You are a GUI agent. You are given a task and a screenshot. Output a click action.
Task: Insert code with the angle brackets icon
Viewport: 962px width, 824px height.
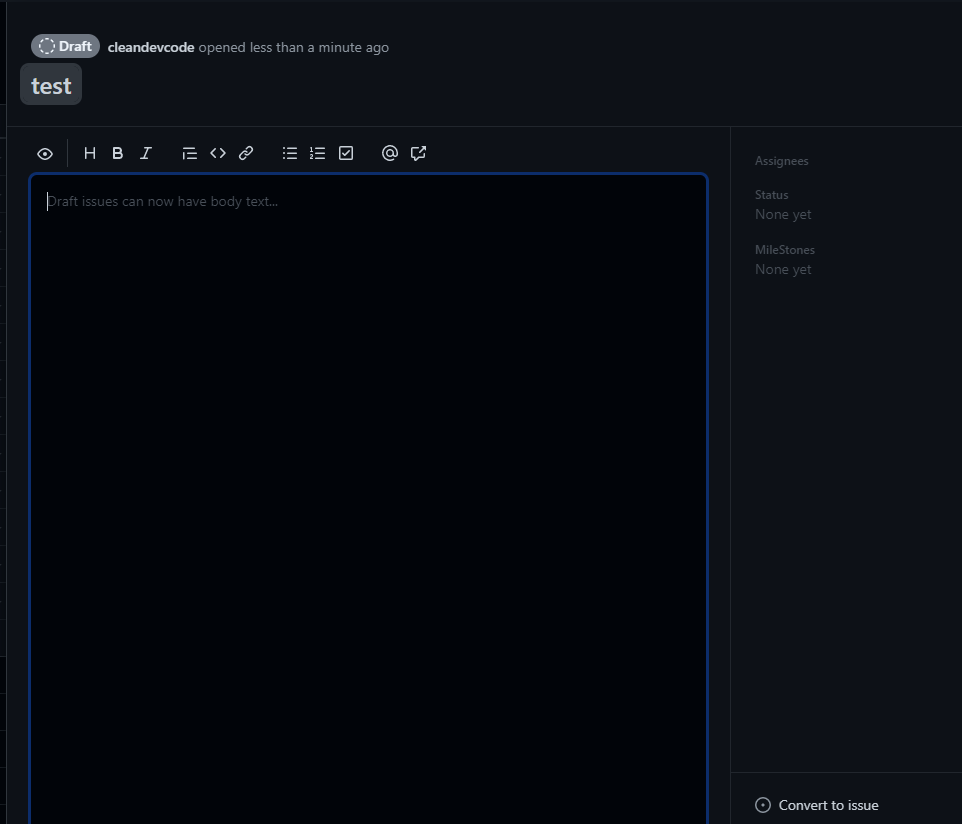(218, 153)
